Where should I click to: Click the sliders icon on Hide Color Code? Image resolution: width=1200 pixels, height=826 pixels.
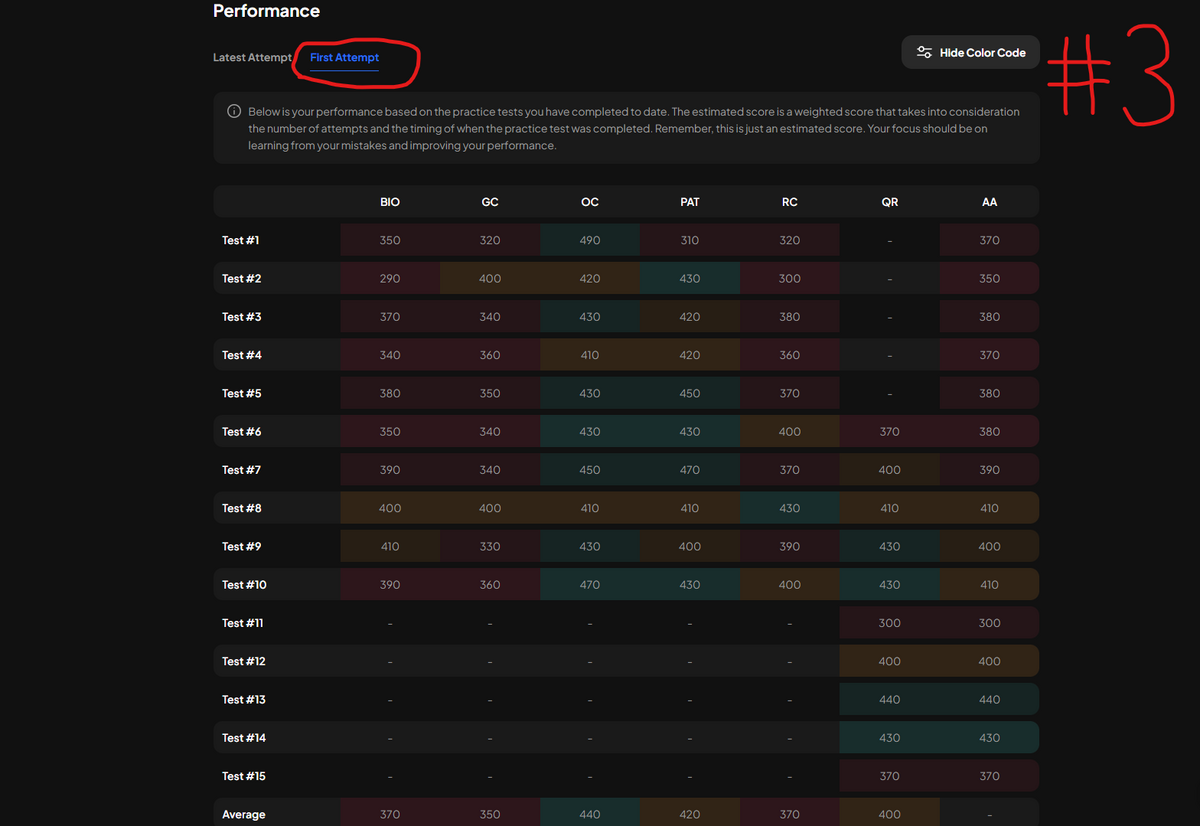pyautogui.click(x=924, y=53)
